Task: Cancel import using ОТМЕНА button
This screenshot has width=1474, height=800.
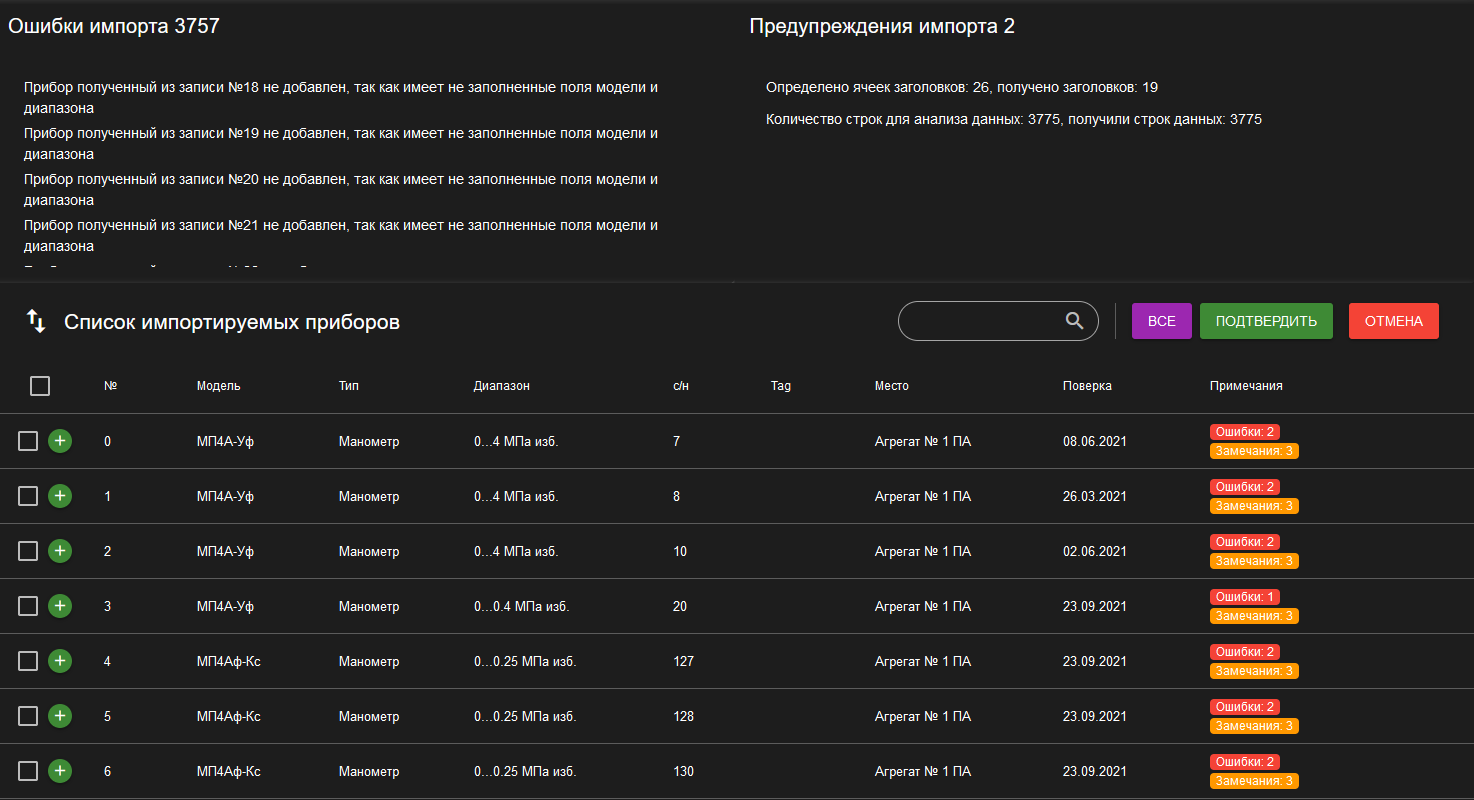Action: [x=1393, y=321]
